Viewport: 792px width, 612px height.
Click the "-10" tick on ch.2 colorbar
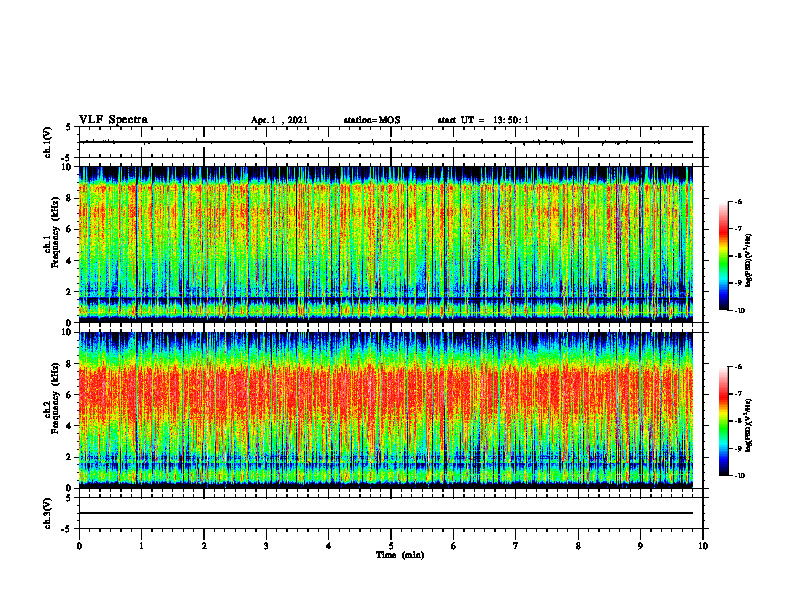pos(740,476)
